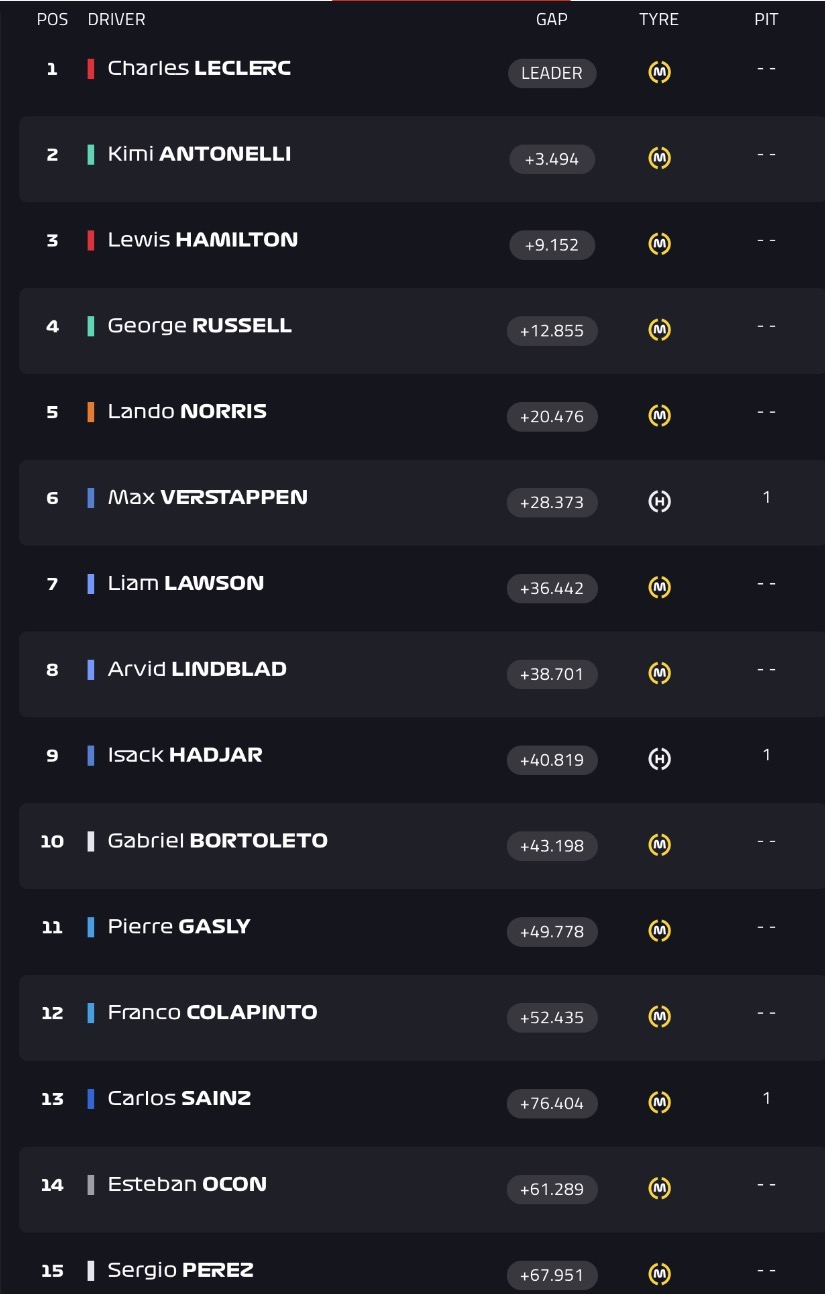Click Verstappen's hard tyre icon
Viewport: 825px width, 1294px height.
pyautogui.click(x=659, y=502)
